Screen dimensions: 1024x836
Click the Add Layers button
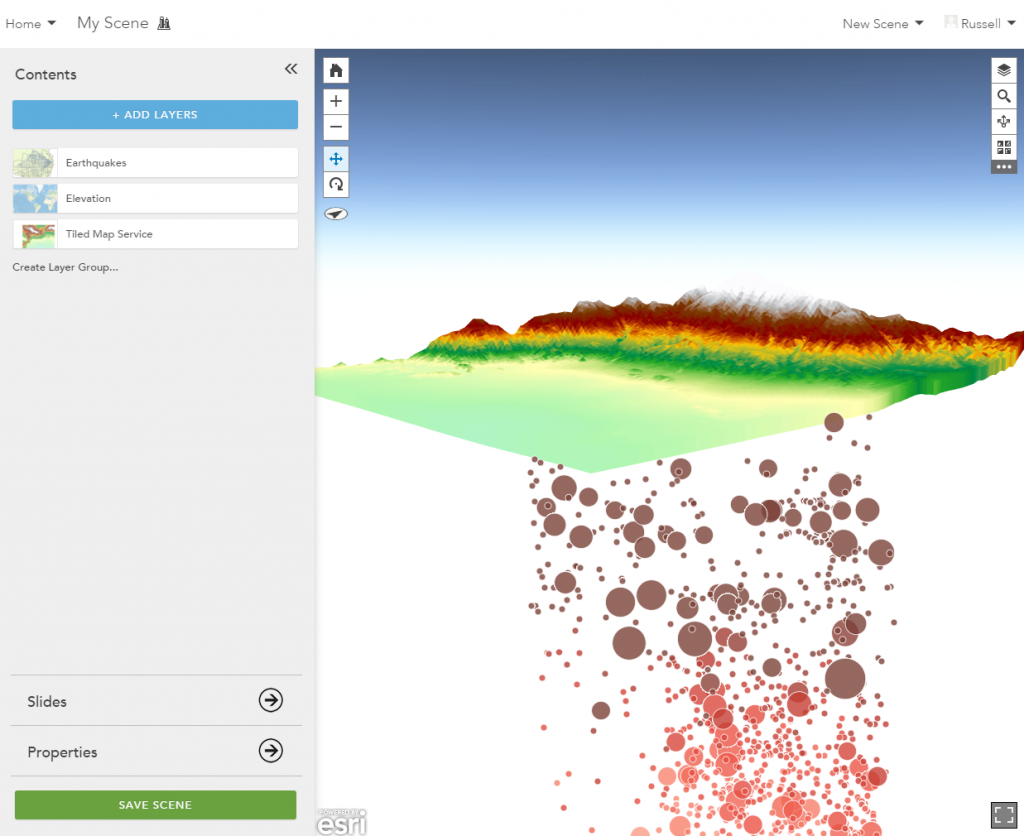155,114
